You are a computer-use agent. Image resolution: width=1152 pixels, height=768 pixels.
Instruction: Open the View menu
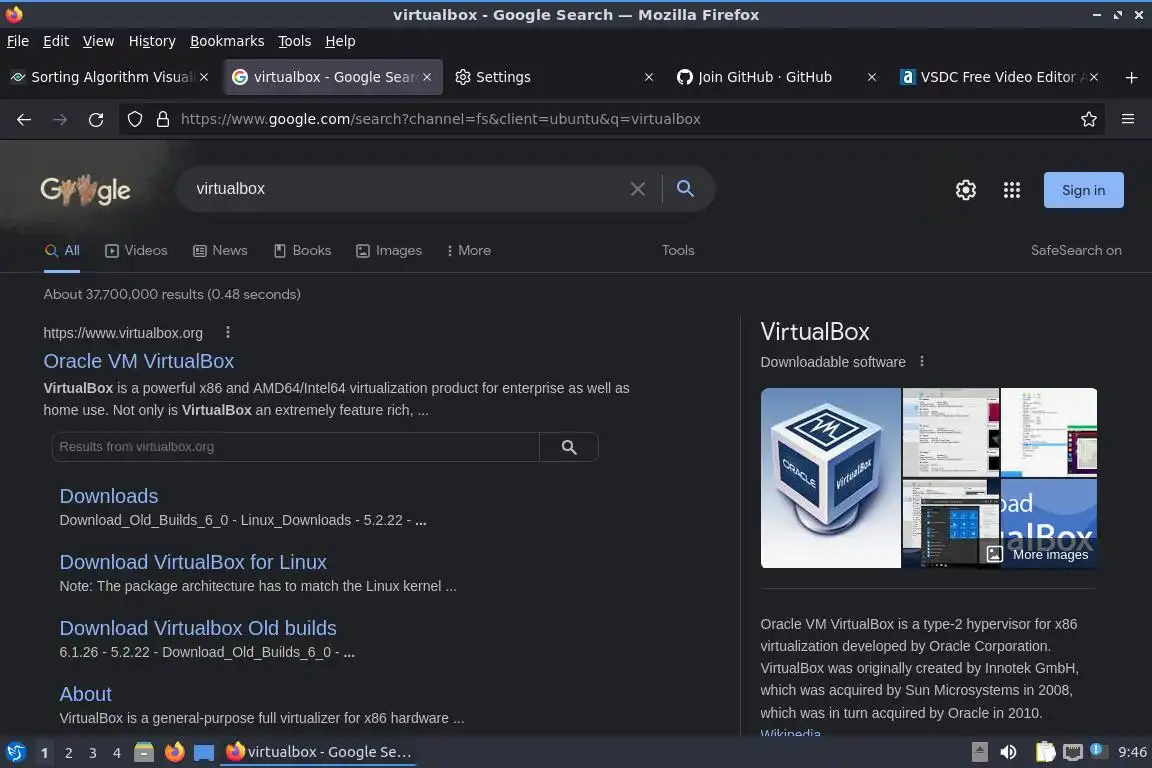coord(98,41)
